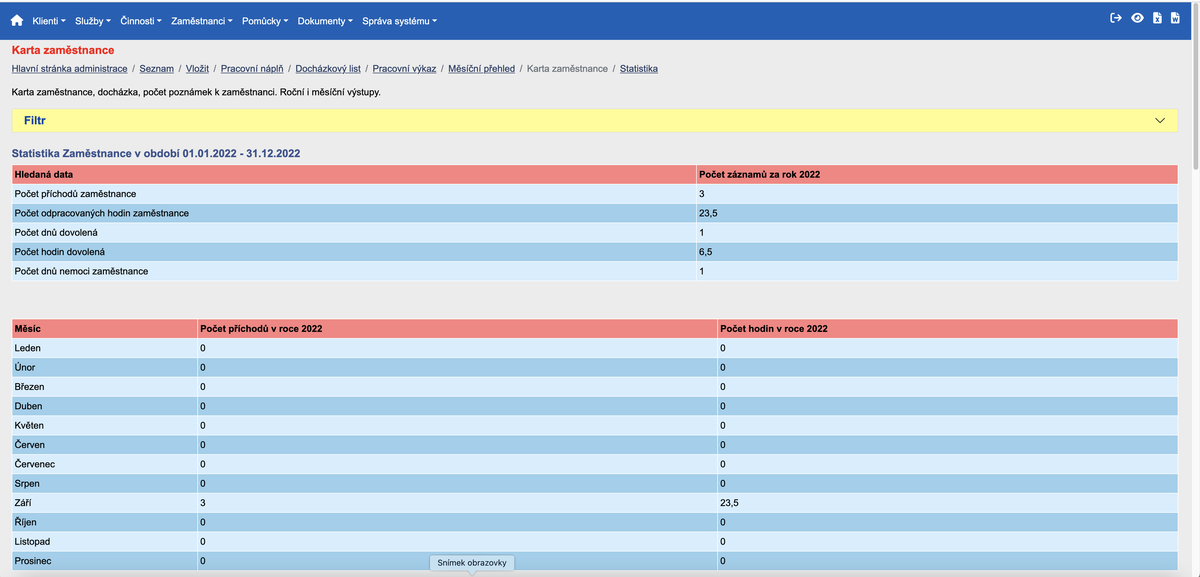Open the Docházkový list link

tap(330, 68)
